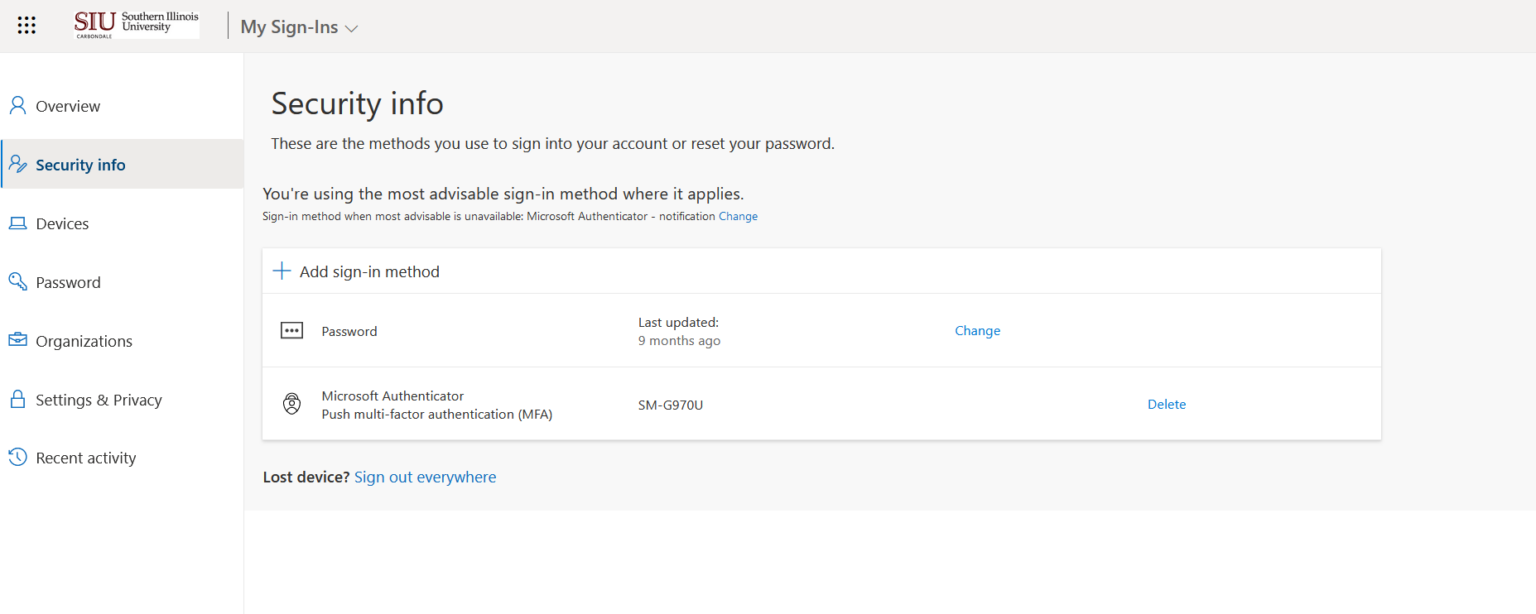The height and width of the screenshot is (614, 1536).
Task: Click Add sign-in method
Action: (371, 271)
